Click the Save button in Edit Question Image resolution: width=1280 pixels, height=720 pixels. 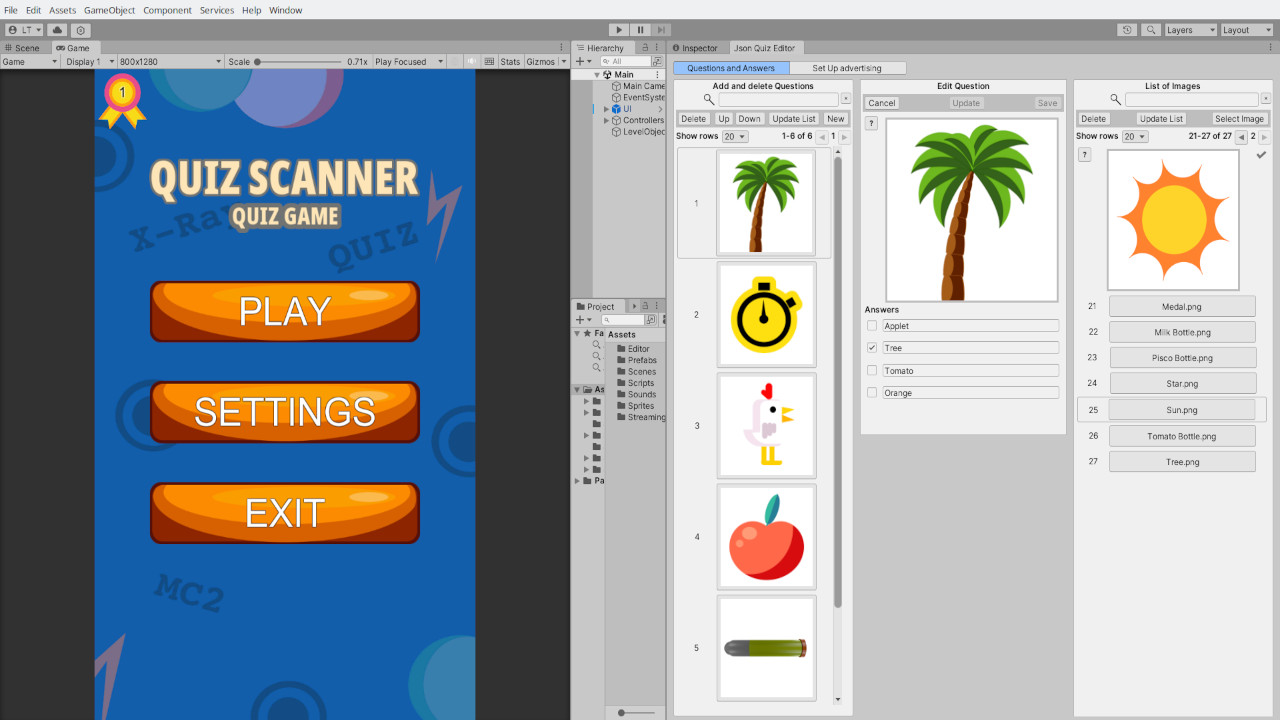(x=1047, y=102)
